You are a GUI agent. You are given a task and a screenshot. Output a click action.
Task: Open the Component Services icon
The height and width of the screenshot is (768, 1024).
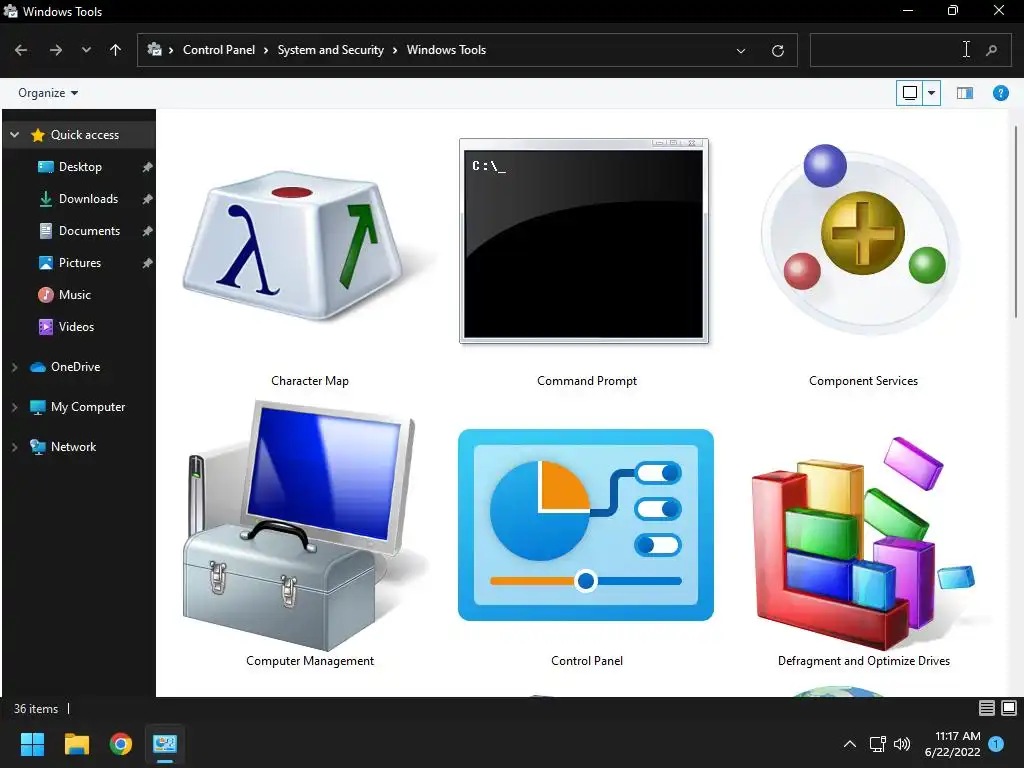click(x=861, y=240)
